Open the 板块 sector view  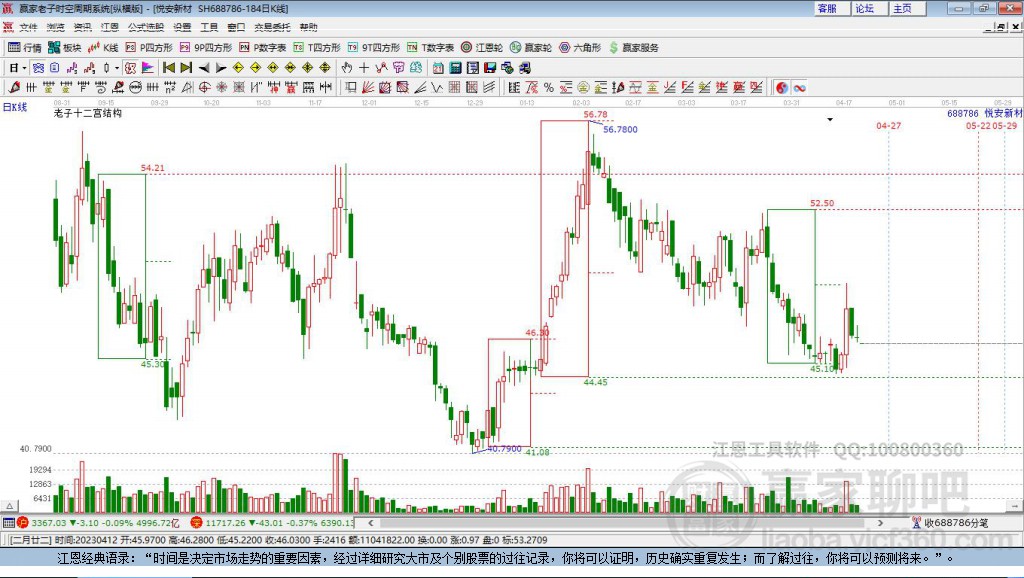point(64,48)
